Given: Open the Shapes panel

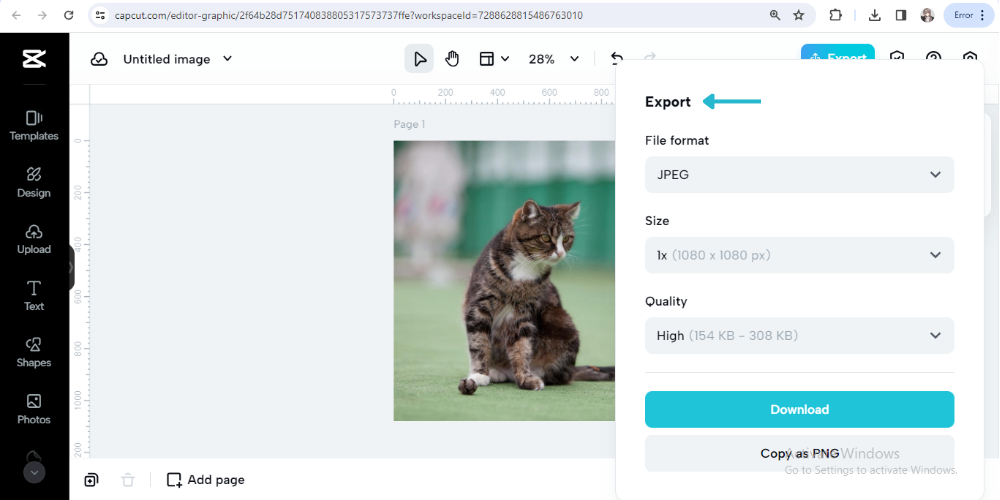Looking at the screenshot, I should pos(34,353).
